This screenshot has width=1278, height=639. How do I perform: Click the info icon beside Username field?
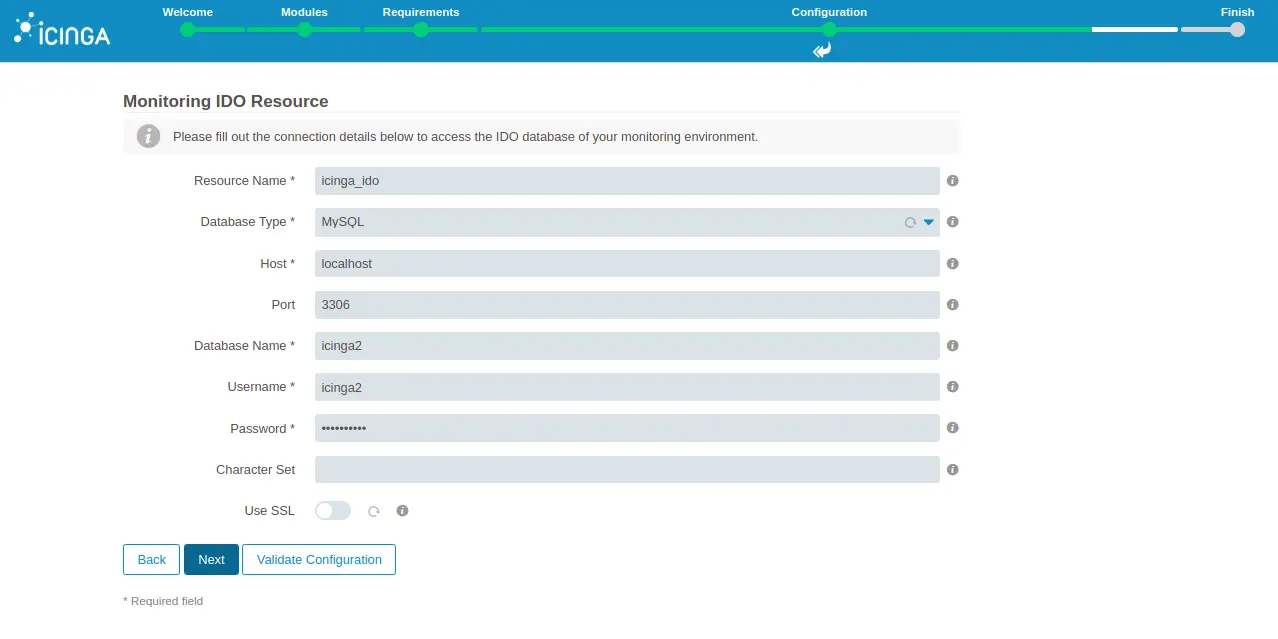(953, 387)
